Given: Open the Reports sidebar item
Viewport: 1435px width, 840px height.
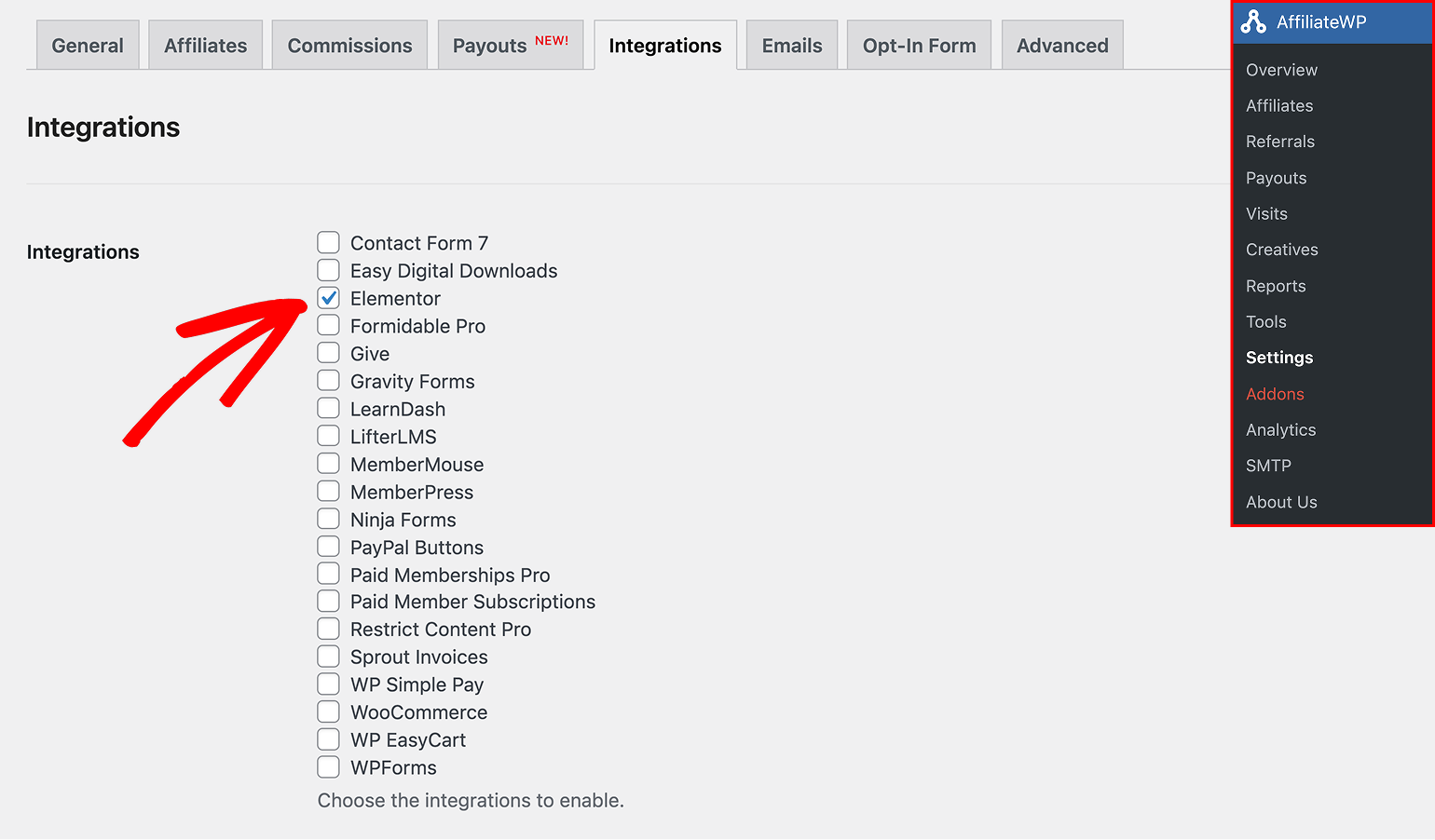Looking at the screenshot, I should (1276, 286).
